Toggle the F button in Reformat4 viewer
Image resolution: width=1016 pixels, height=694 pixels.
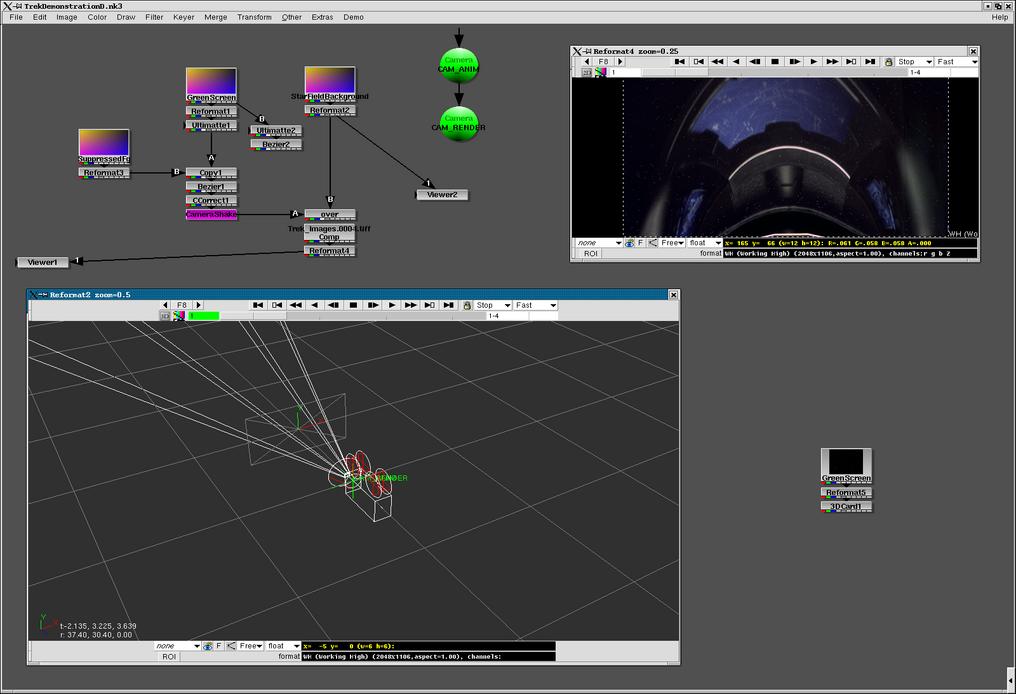640,243
